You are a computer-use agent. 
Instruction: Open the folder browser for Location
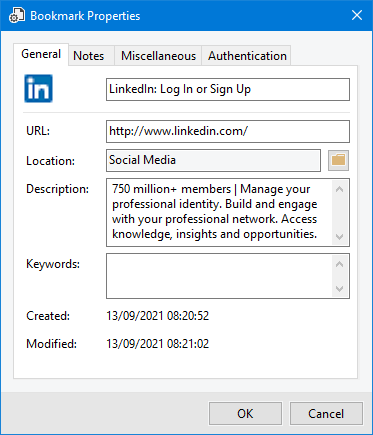coord(338,160)
